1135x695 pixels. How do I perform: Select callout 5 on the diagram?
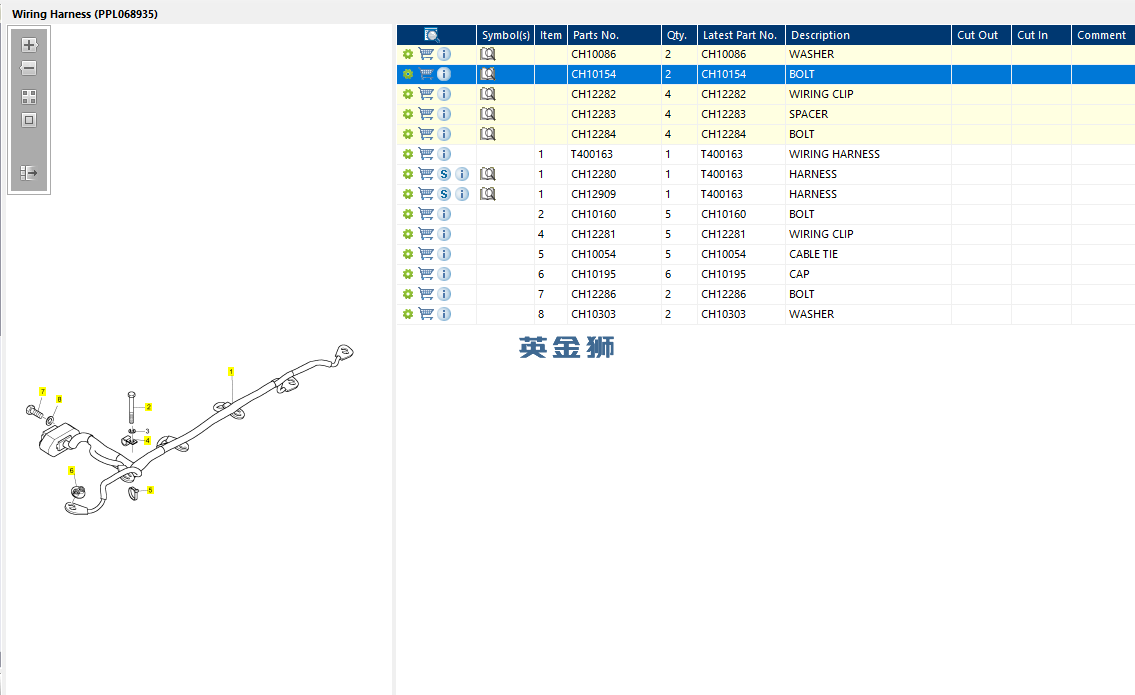[151, 490]
